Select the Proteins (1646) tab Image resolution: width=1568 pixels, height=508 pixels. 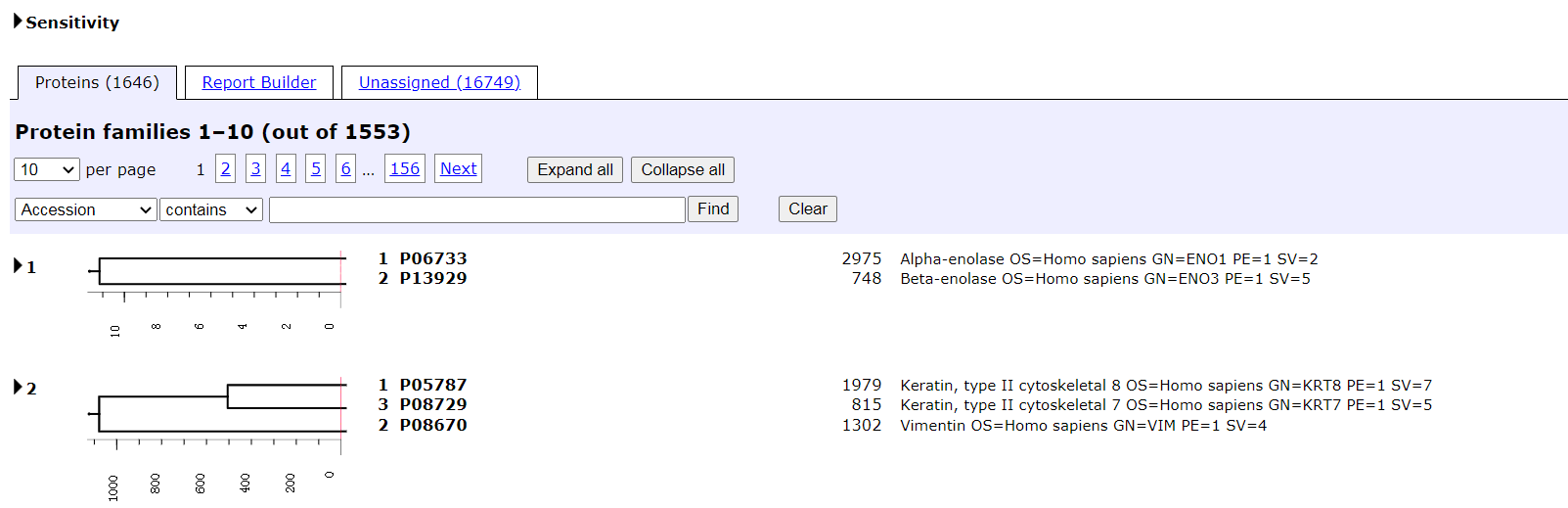pyautogui.click(x=97, y=82)
